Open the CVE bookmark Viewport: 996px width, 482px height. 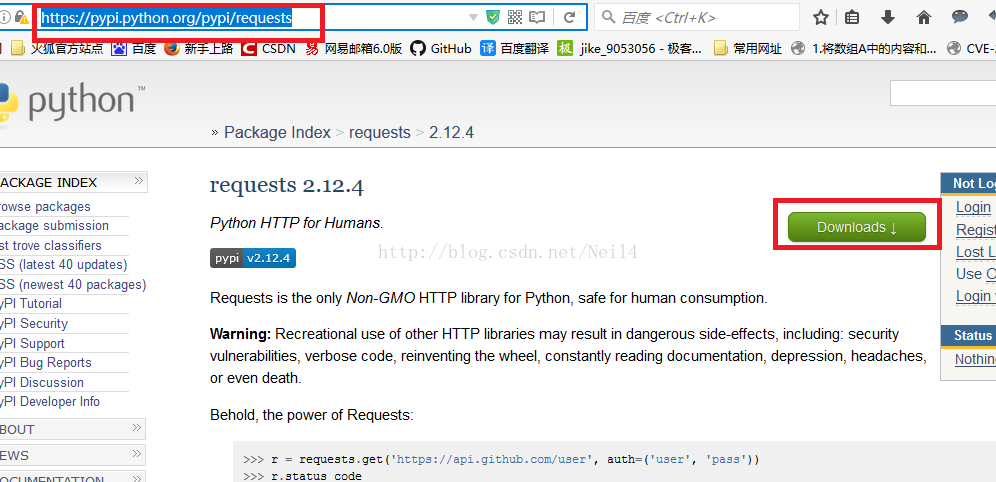tap(980, 48)
